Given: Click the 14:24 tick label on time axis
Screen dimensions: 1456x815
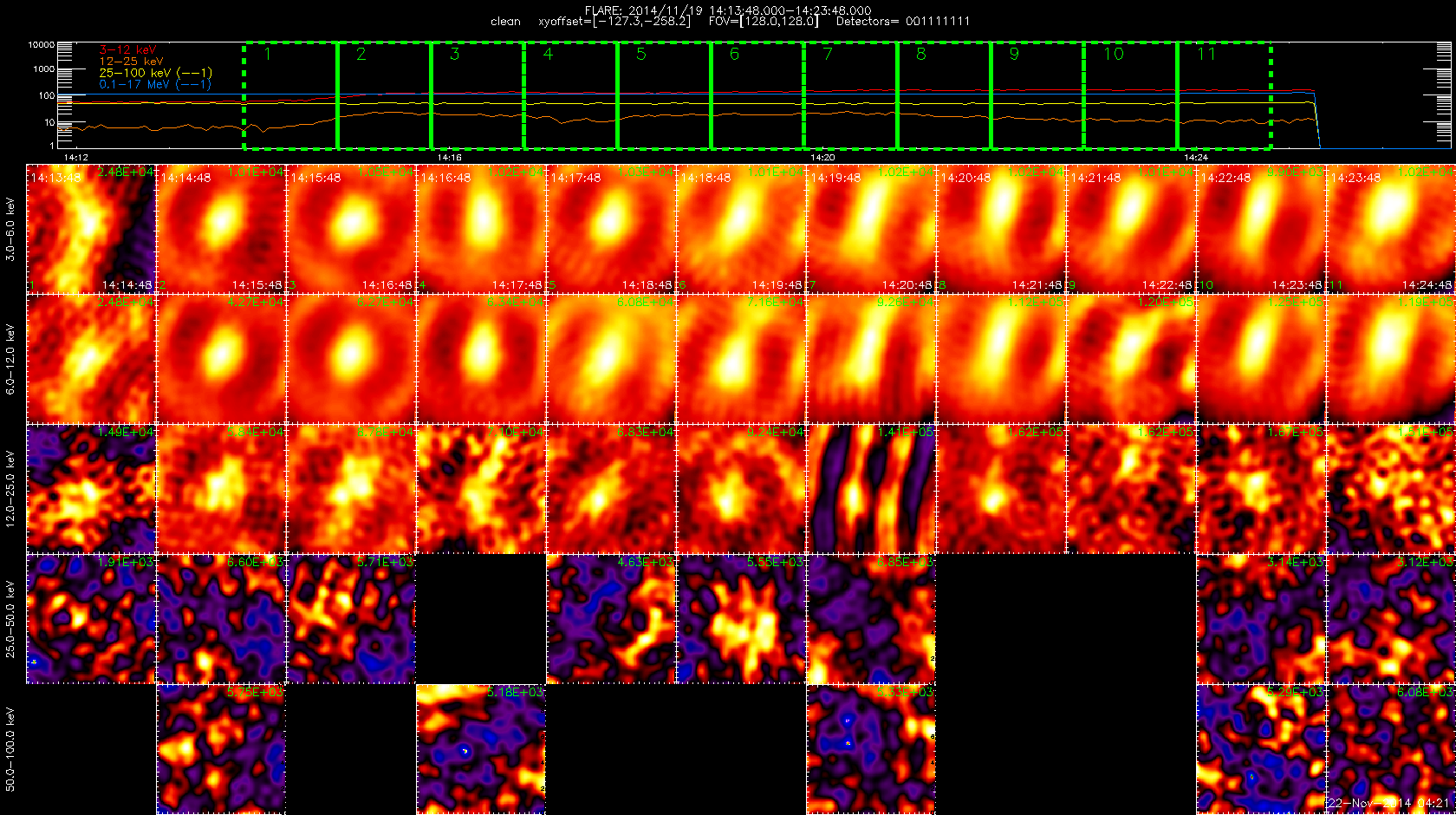Looking at the screenshot, I should click(x=1196, y=158).
